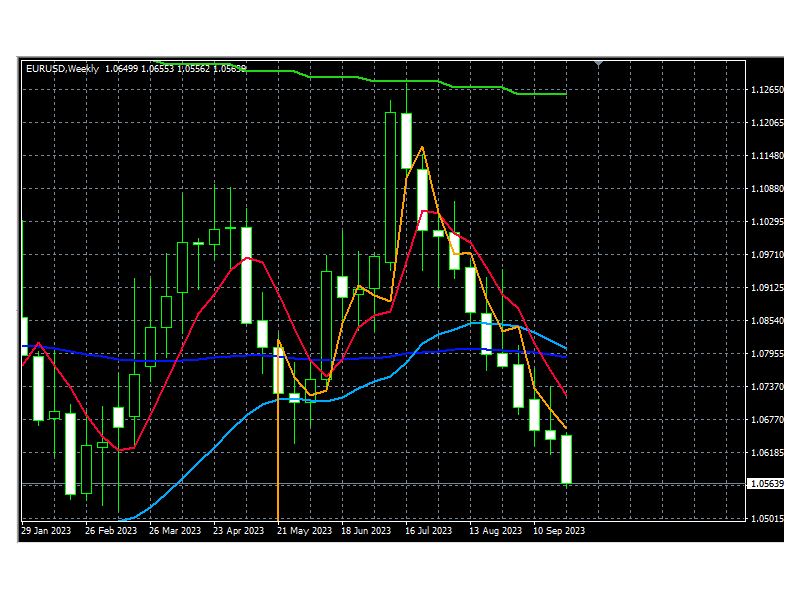Select the most recent weekly candle
This screenshot has width=800, height=600.
pos(566,459)
